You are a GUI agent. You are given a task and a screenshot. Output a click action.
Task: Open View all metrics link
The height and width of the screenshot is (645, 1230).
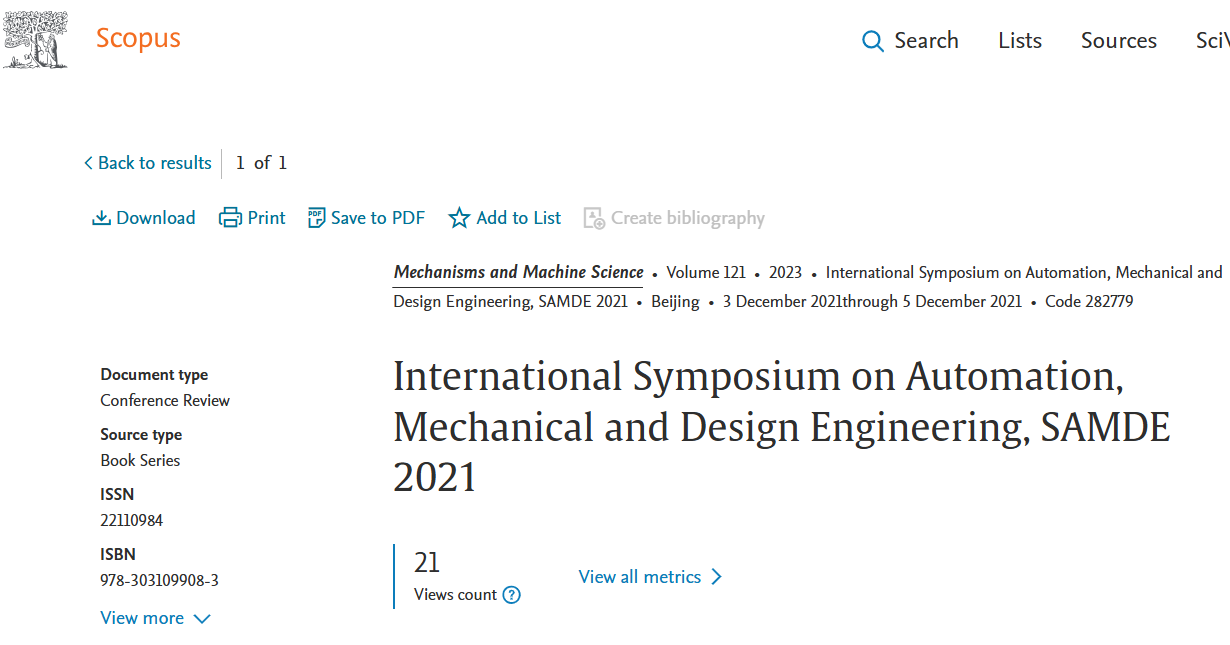[639, 577]
